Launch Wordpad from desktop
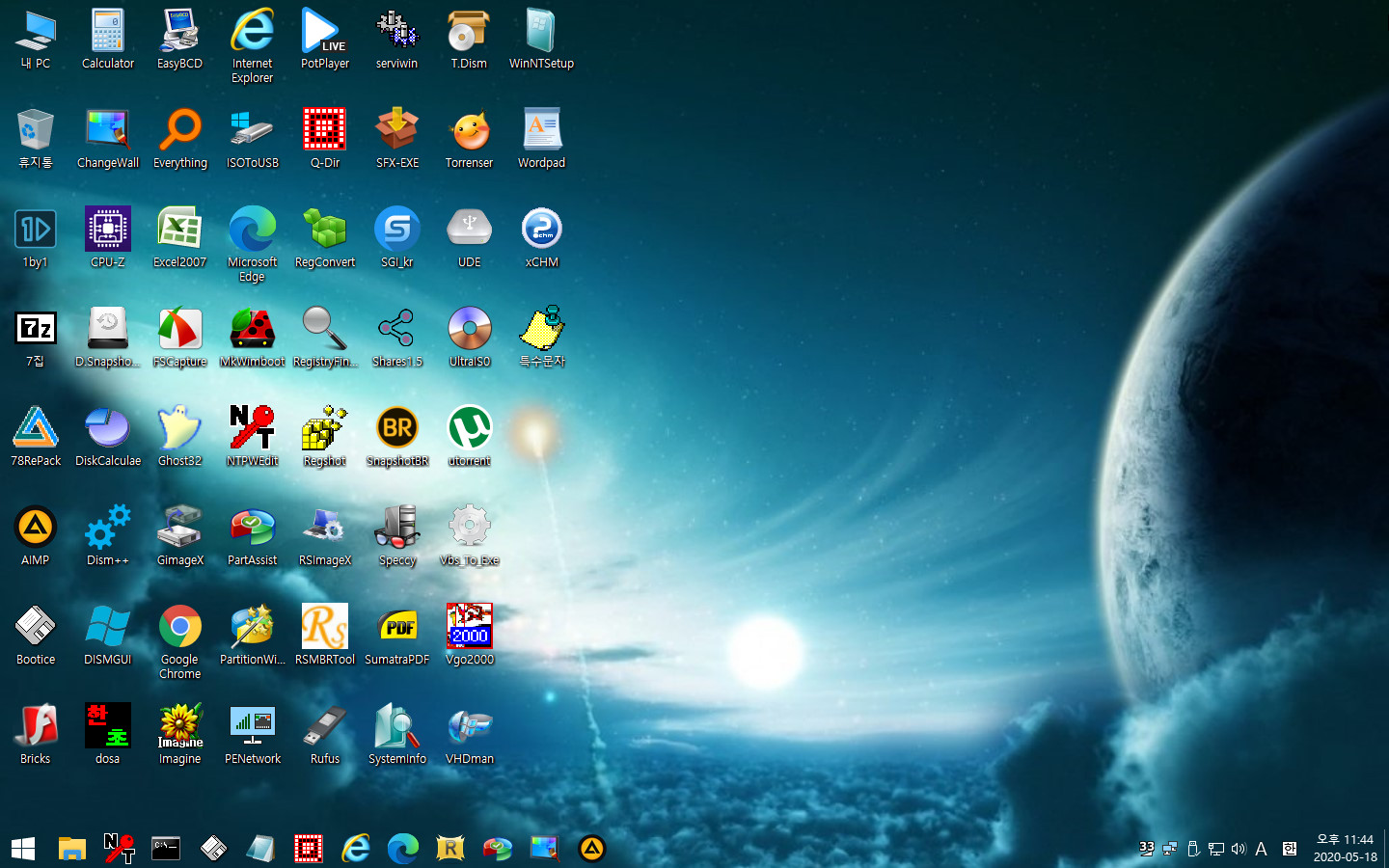Image resolution: width=1389 pixels, height=868 pixels. [x=542, y=139]
